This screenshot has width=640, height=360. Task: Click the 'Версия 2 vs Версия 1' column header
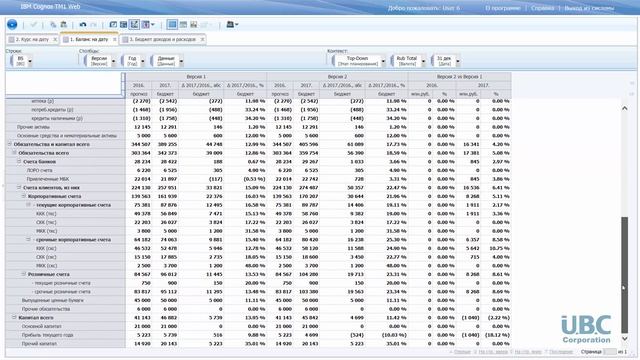click(x=460, y=77)
